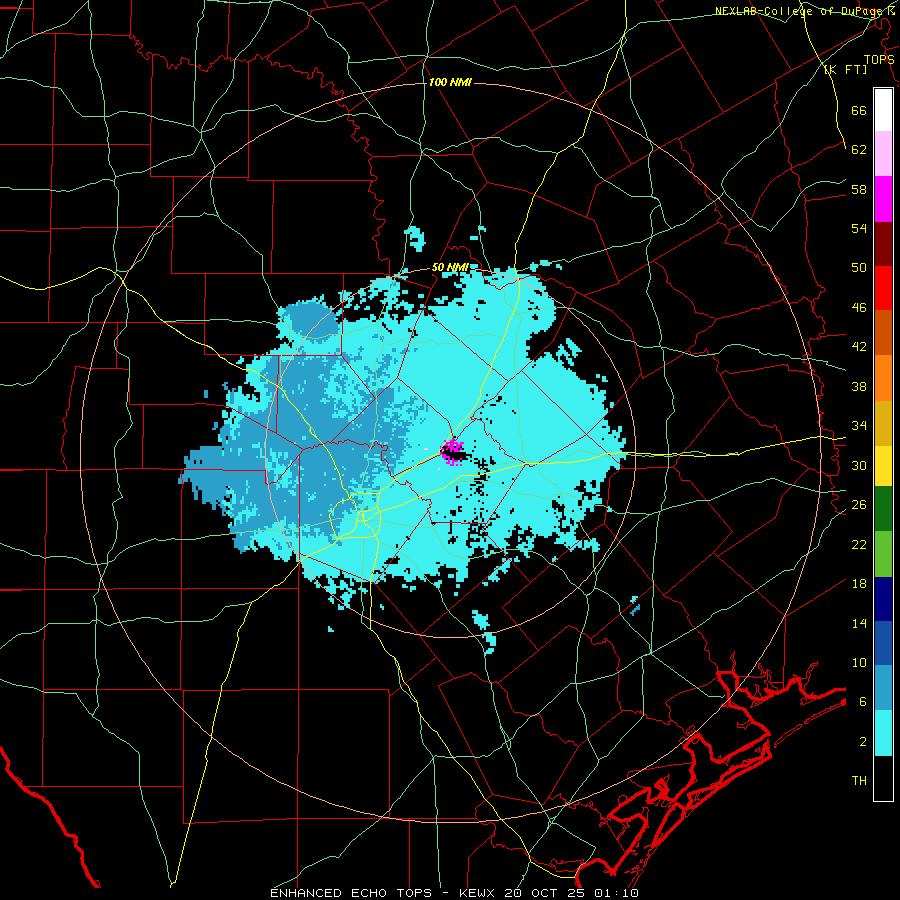Click the '2' legend value
Viewport: 900px width, 900px height.
pos(862,742)
